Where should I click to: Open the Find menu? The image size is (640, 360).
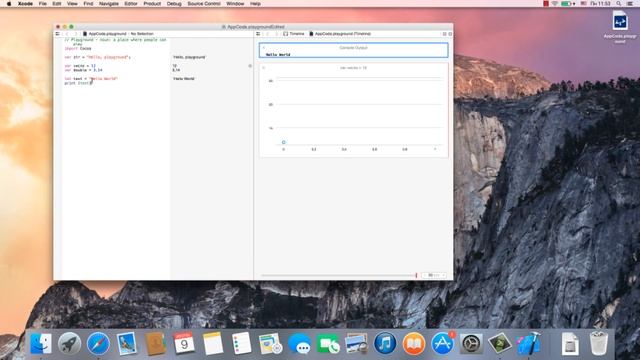(x=88, y=4)
